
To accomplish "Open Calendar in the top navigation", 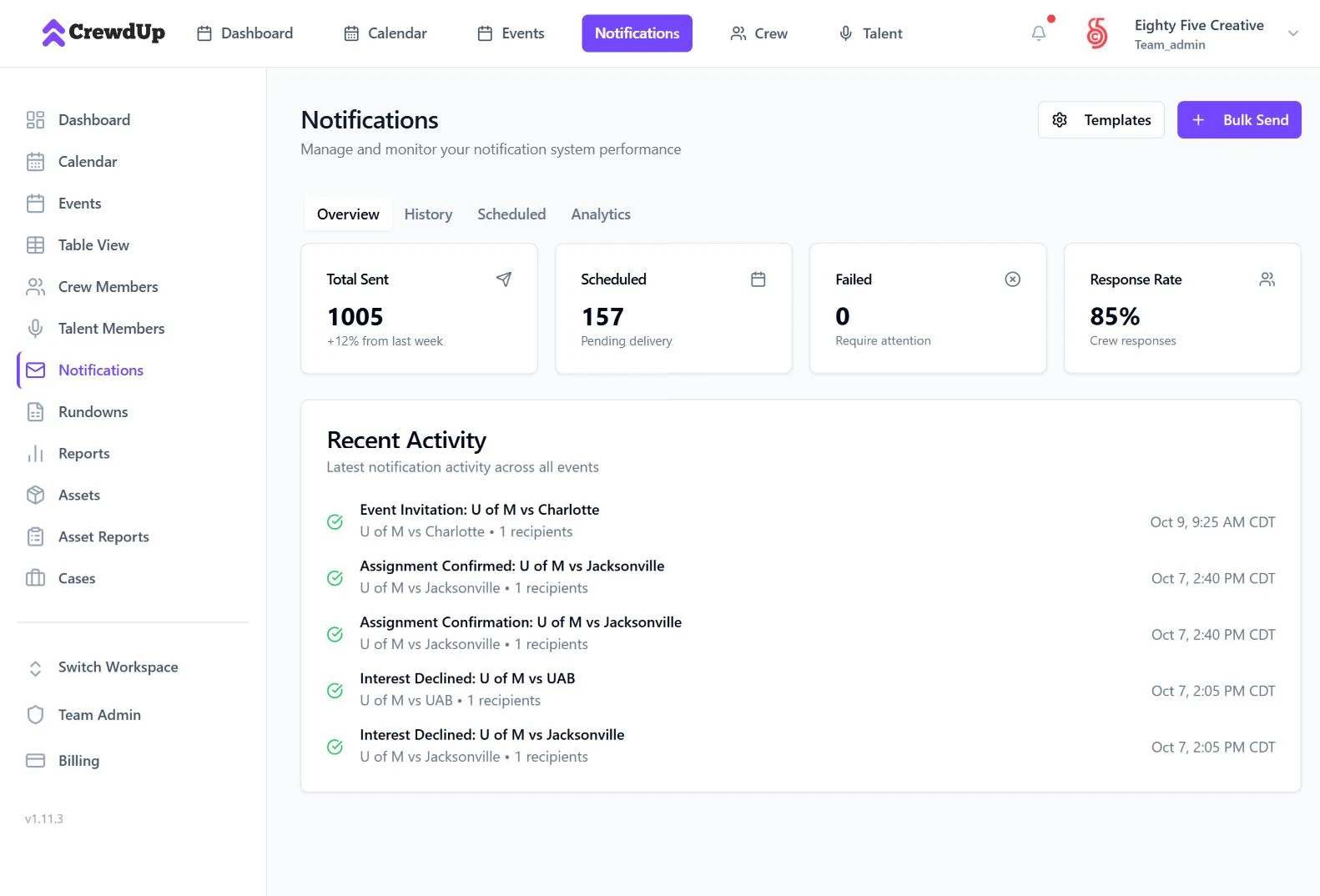I will point(385,33).
